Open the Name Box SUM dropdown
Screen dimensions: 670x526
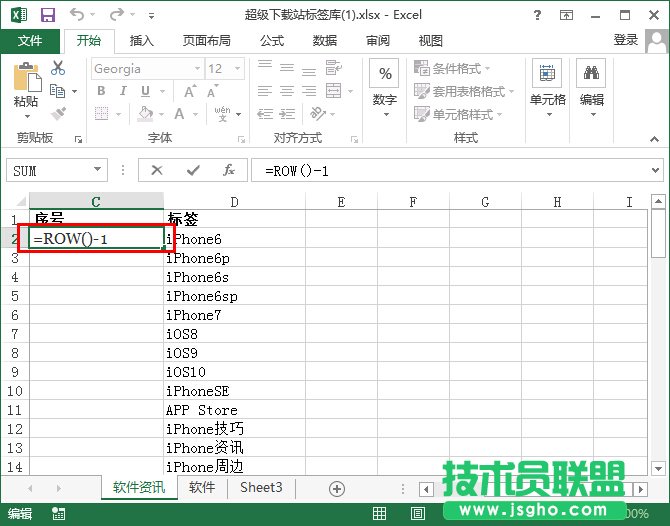[x=97, y=170]
